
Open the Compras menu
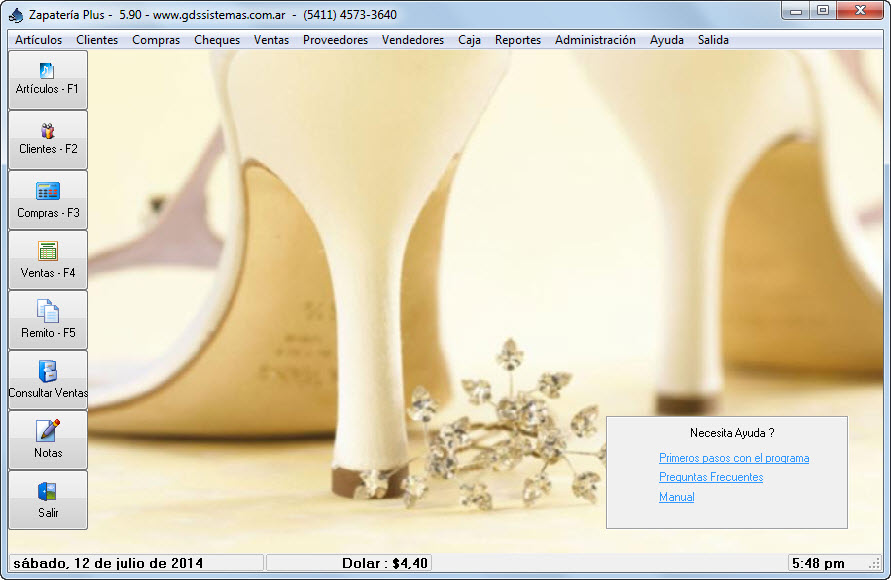click(x=156, y=40)
